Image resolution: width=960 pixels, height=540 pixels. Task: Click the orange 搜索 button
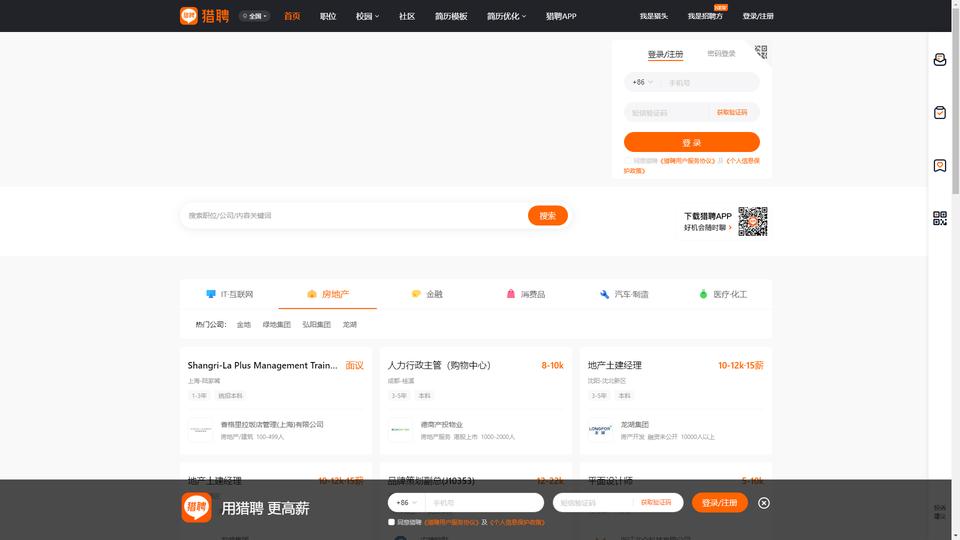coord(548,216)
